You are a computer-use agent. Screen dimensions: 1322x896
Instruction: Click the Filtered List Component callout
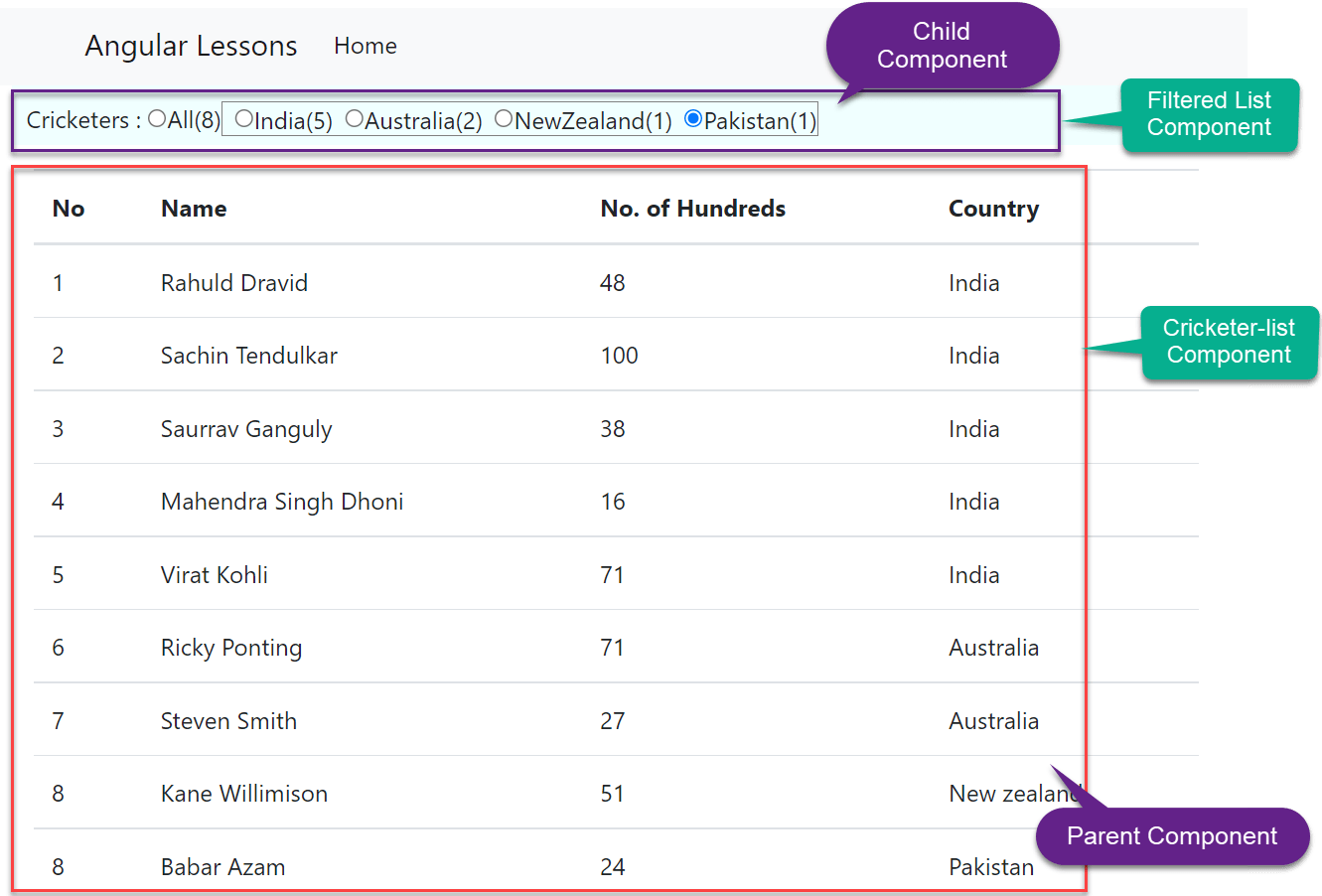point(1210,114)
